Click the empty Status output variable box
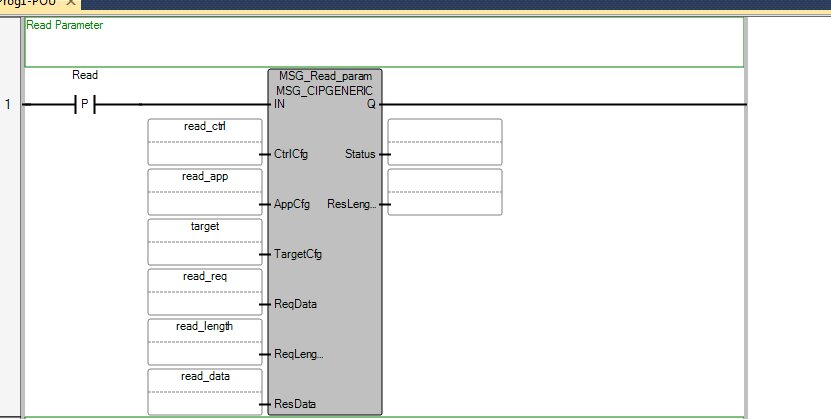The height and width of the screenshot is (419, 831). tap(445, 142)
